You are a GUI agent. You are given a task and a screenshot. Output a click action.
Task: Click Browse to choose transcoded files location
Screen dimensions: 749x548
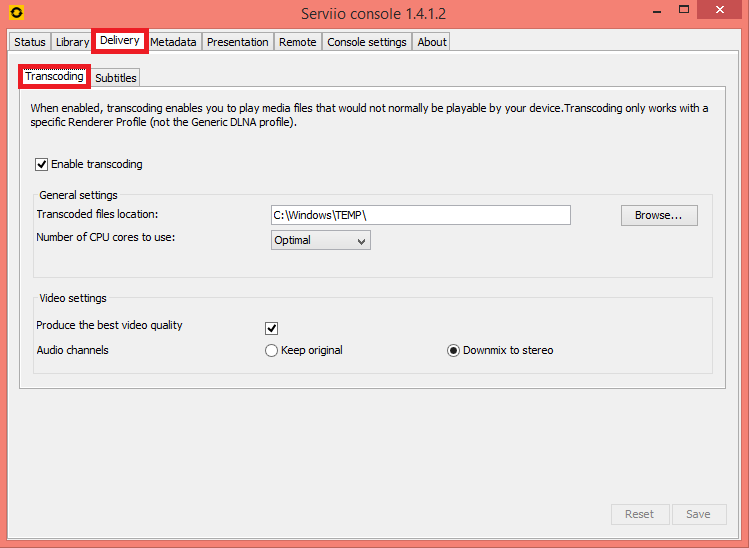coord(659,215)
